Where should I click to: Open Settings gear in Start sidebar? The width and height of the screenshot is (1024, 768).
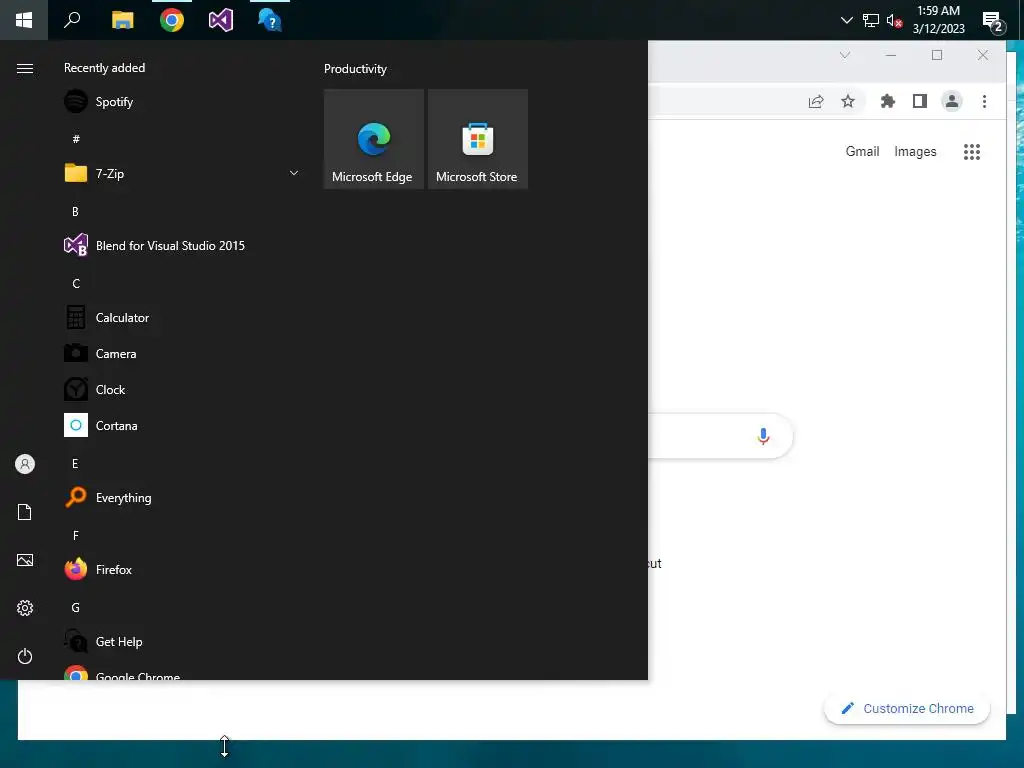(x=25, y=608)
